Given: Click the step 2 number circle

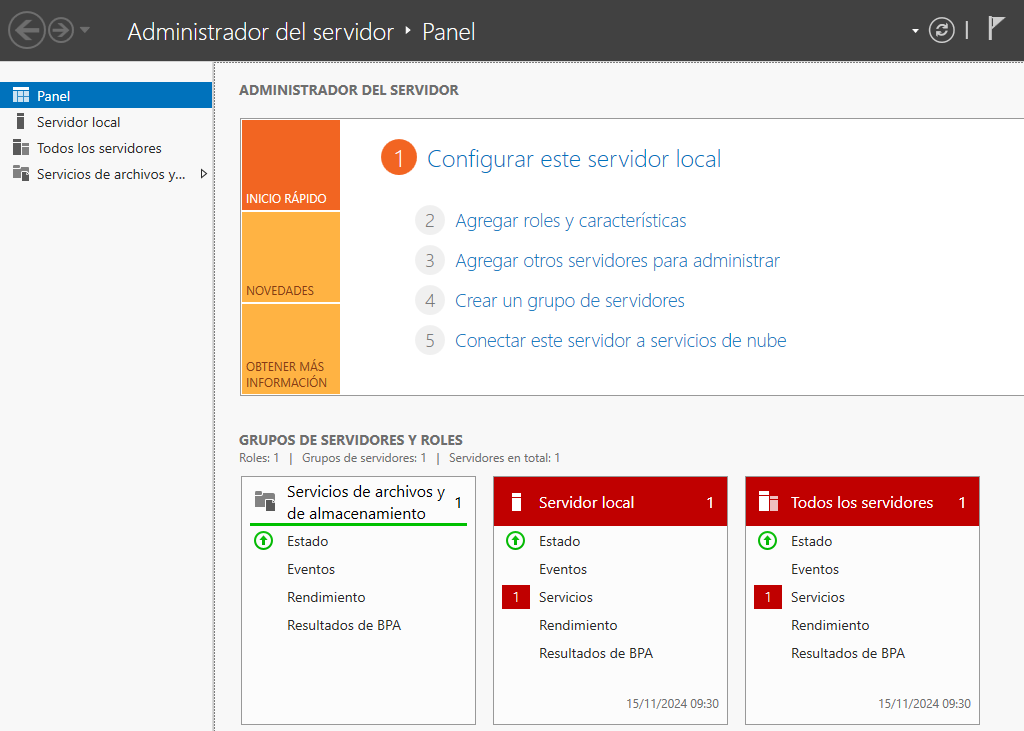Looking at the screenshot, I should pos(430,221).
